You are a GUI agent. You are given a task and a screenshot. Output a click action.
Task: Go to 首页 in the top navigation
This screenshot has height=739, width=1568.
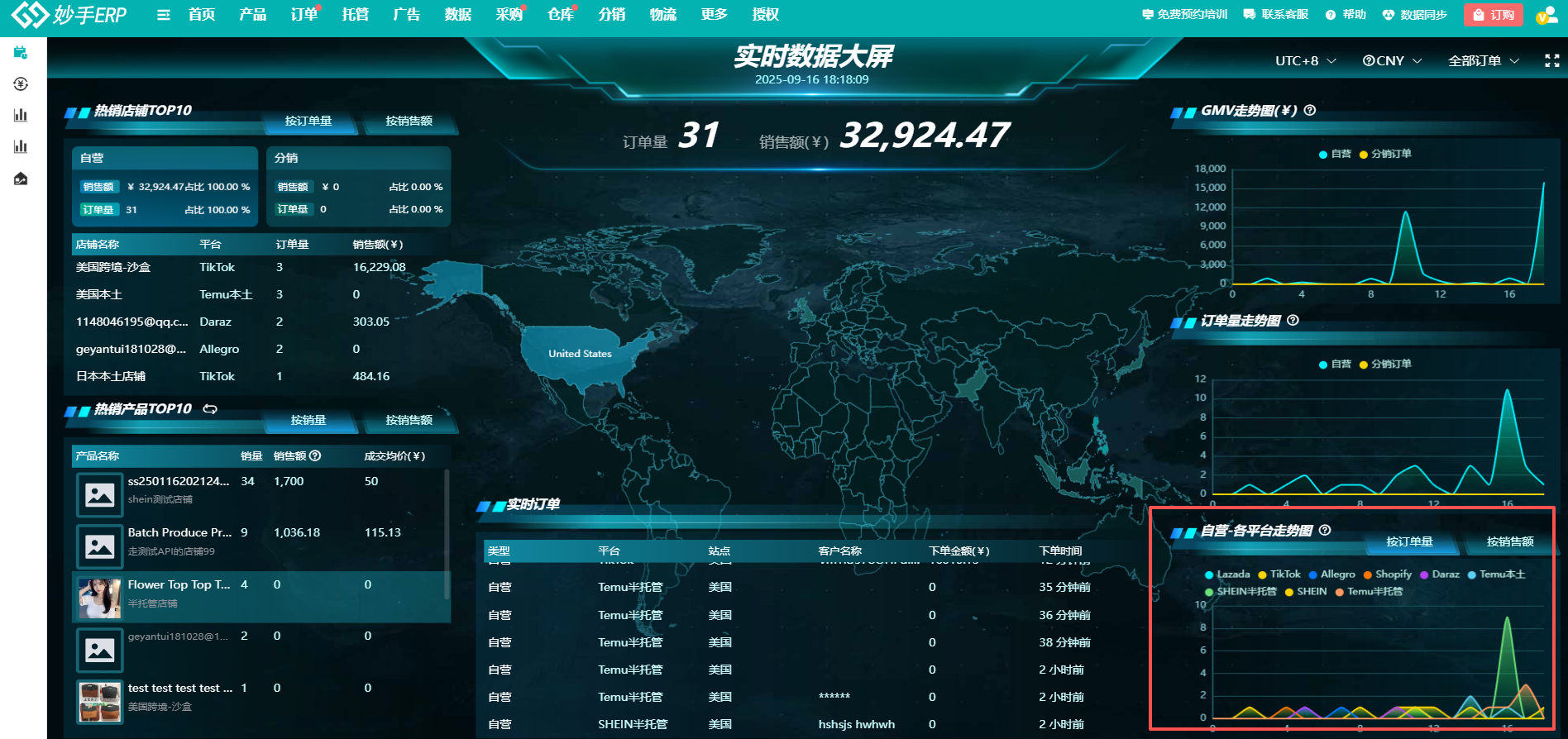click(x=202, y=15)
